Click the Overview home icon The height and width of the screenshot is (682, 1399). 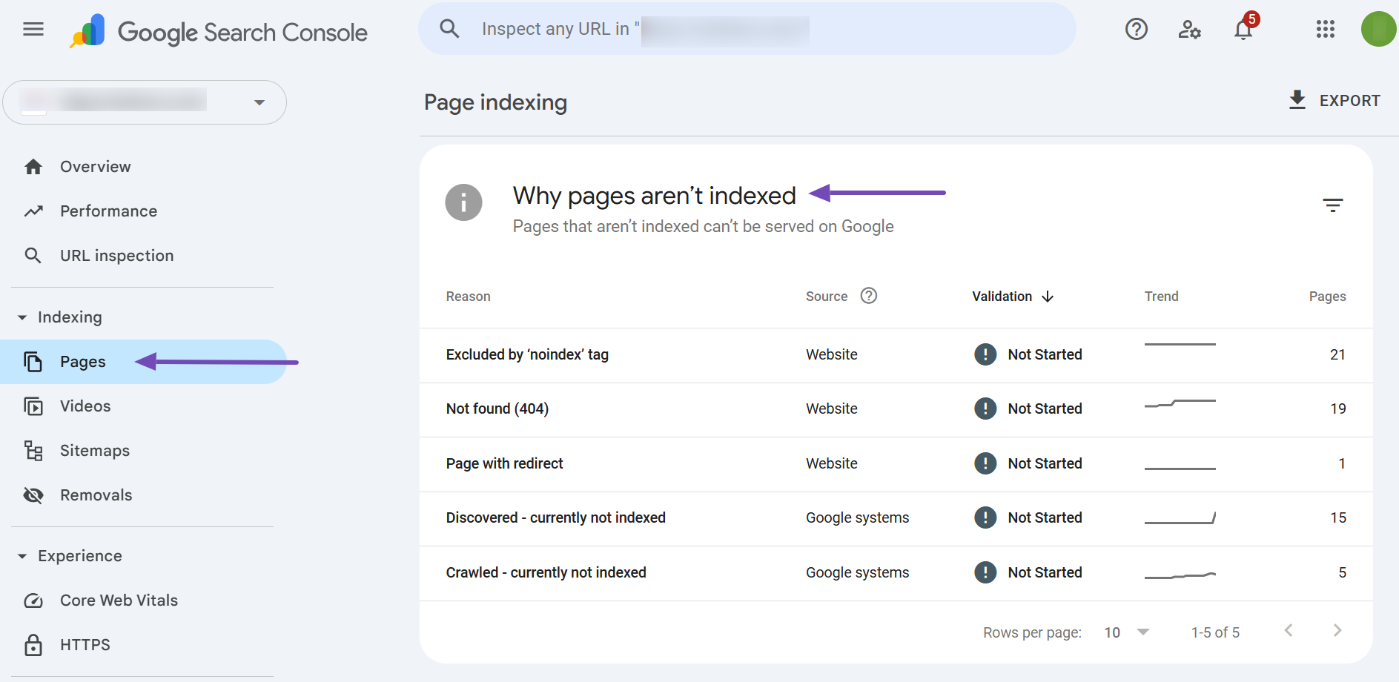point(33,167)
